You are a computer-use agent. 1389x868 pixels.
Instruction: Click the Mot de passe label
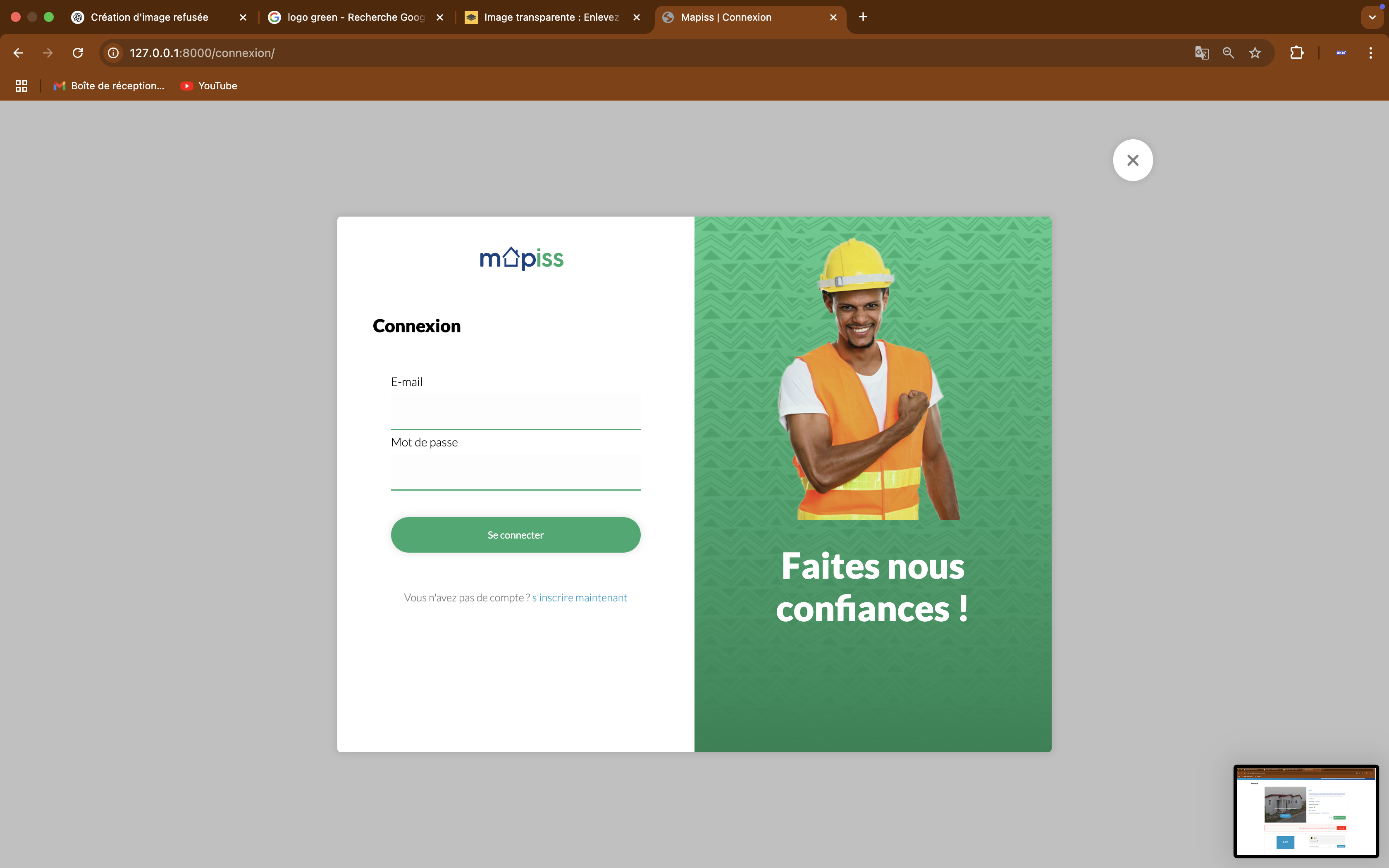(x=424, y=442)
